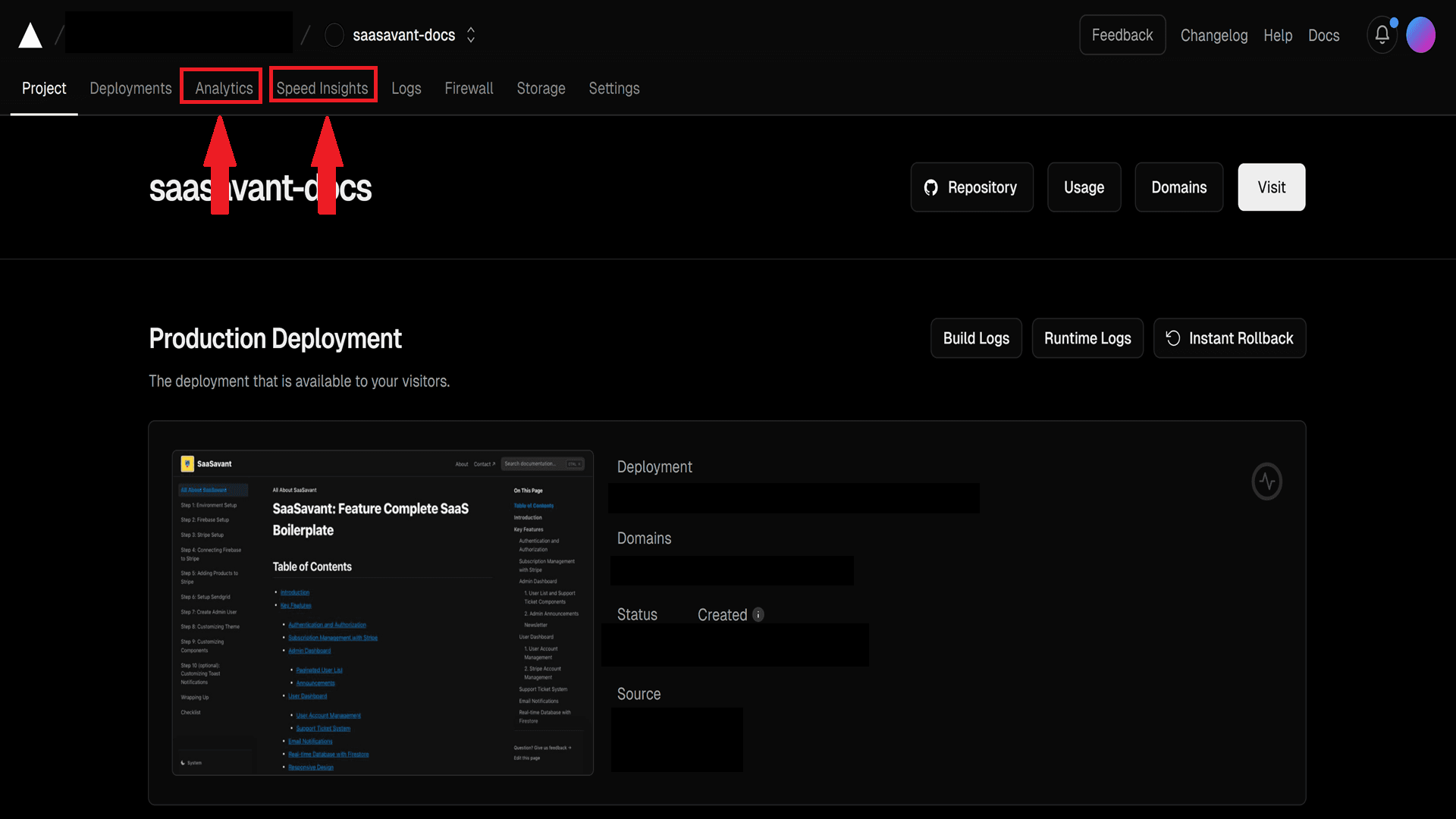The image size is (1456, 819).
Task: Open the Logs tab
Action: (406, 88)
